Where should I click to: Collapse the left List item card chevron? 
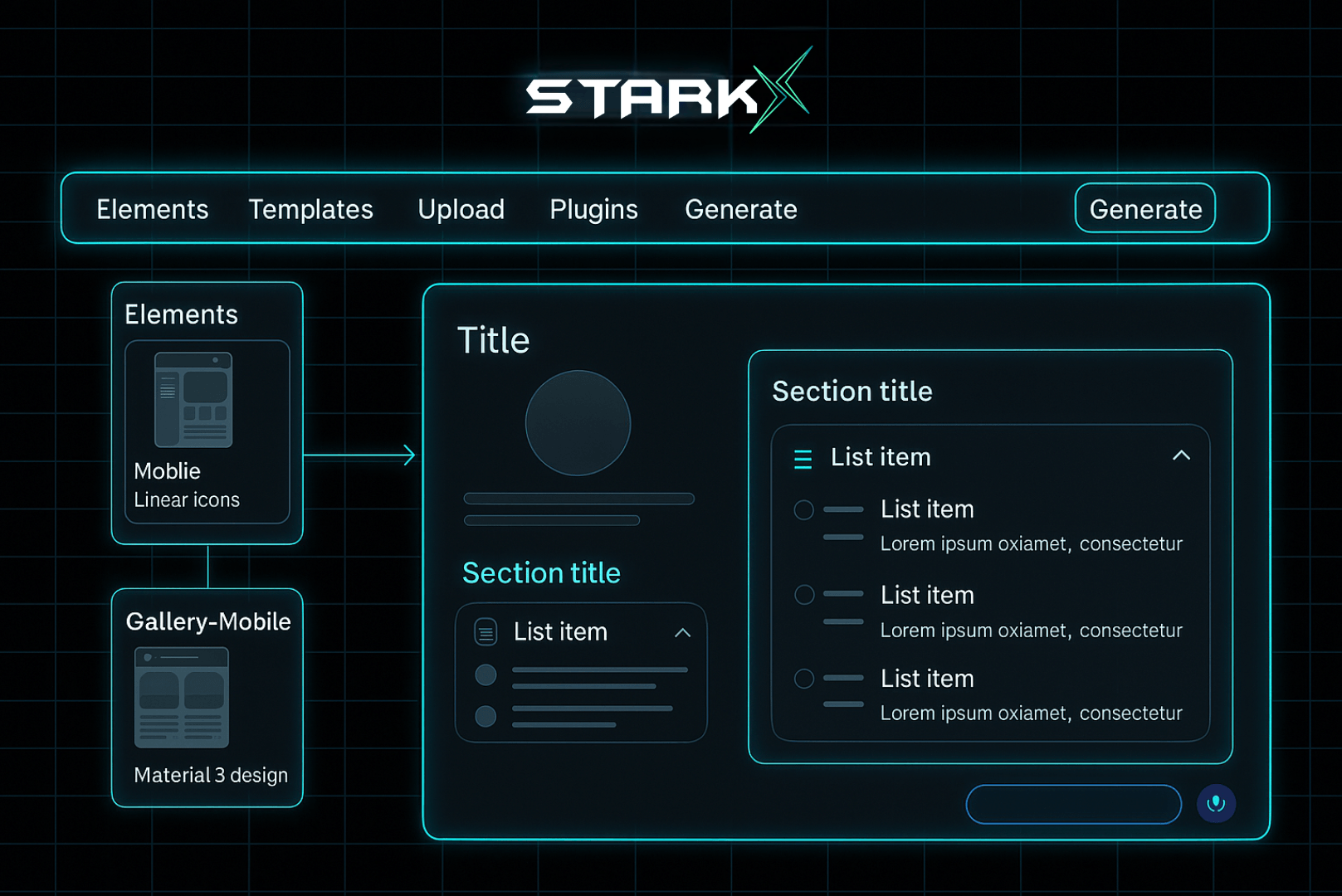click(x=682, y=633)
